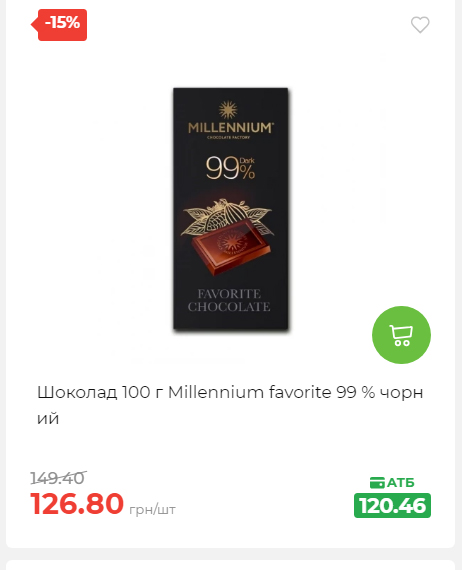Screen dimensions: 462x570
Task: Click the 99% Dark label on package
Action: pos(230,168)
